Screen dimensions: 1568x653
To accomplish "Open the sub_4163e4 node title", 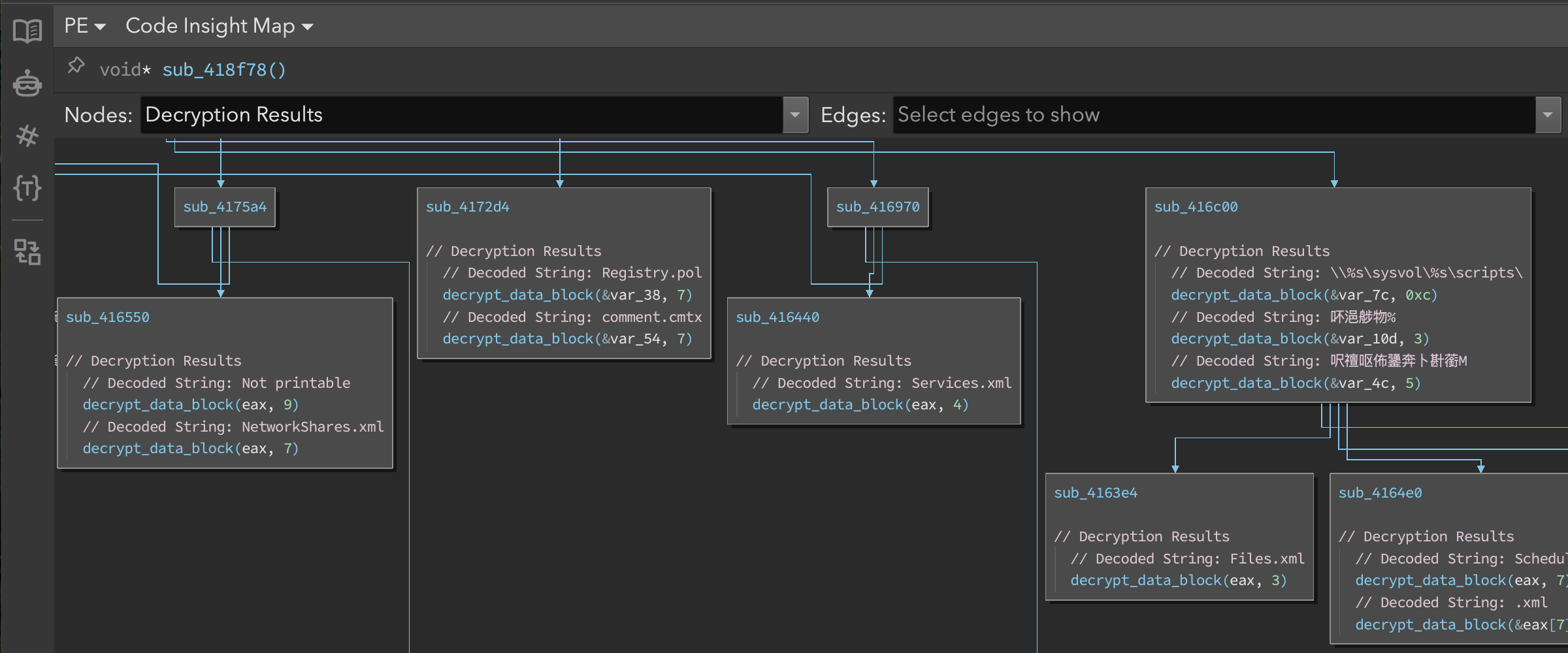I will (x=1096, y=493).
